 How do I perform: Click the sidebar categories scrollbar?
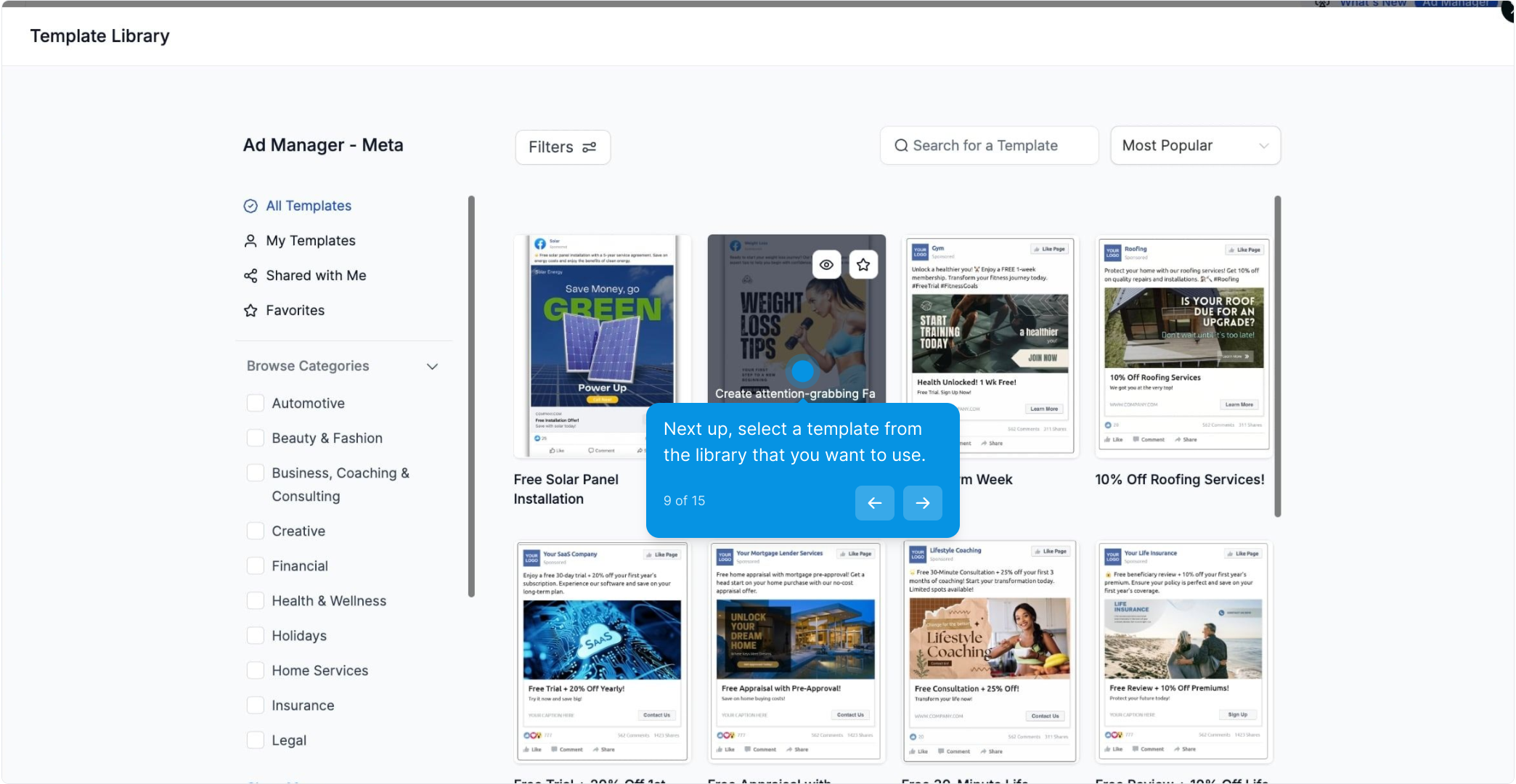pyautogui.click(x=471, y=396)
